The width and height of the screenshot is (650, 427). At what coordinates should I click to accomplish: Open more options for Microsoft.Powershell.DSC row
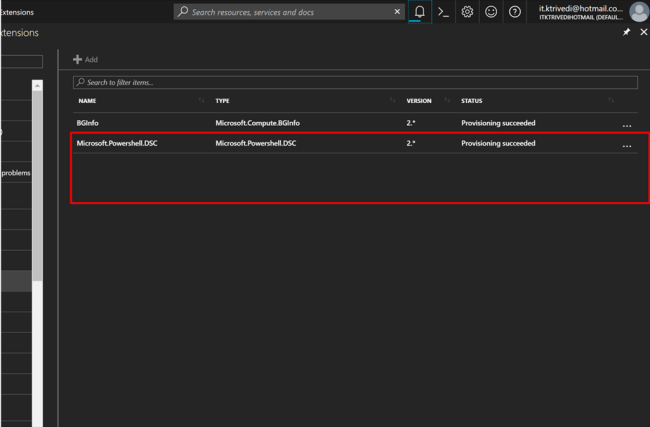click(x=627, y=146)
